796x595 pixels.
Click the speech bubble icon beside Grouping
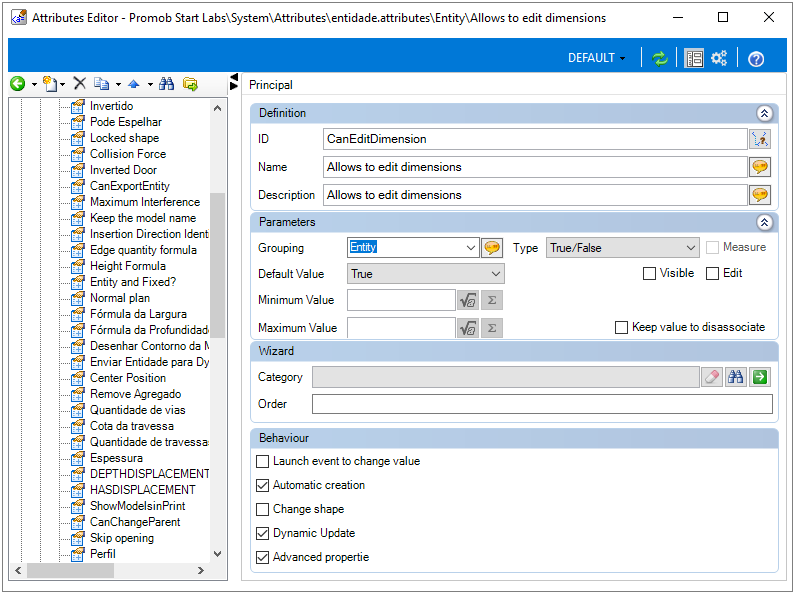[x=491, y=248]
